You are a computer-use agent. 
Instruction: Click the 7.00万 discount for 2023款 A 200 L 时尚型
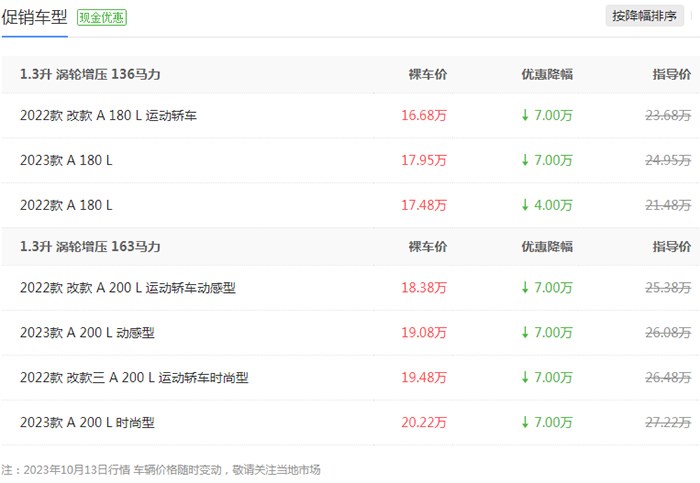pyautogui.click(x=553, y=423)
